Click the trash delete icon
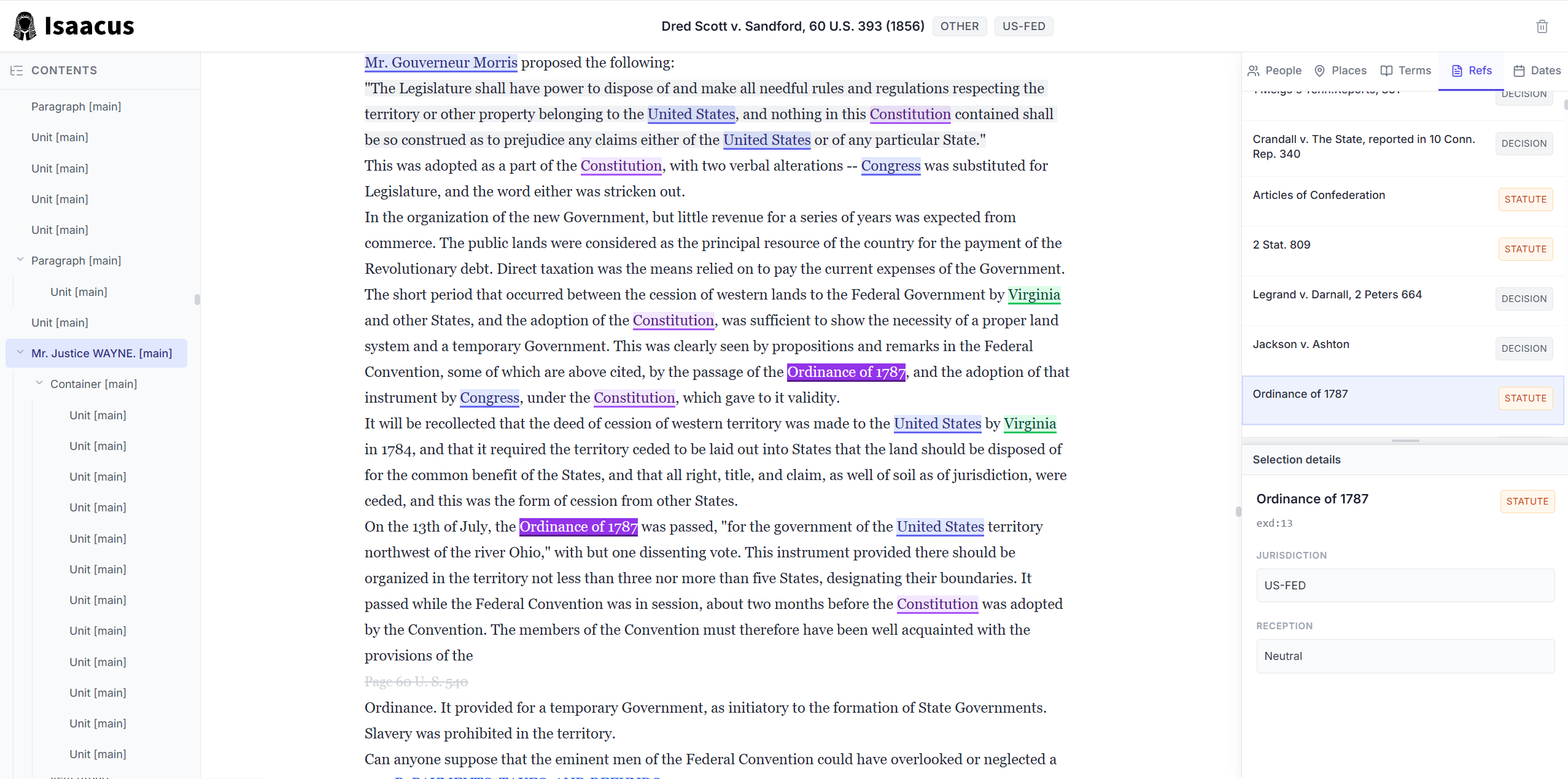The width and height of the screenshot is (1568, 779). (1542, 26)
